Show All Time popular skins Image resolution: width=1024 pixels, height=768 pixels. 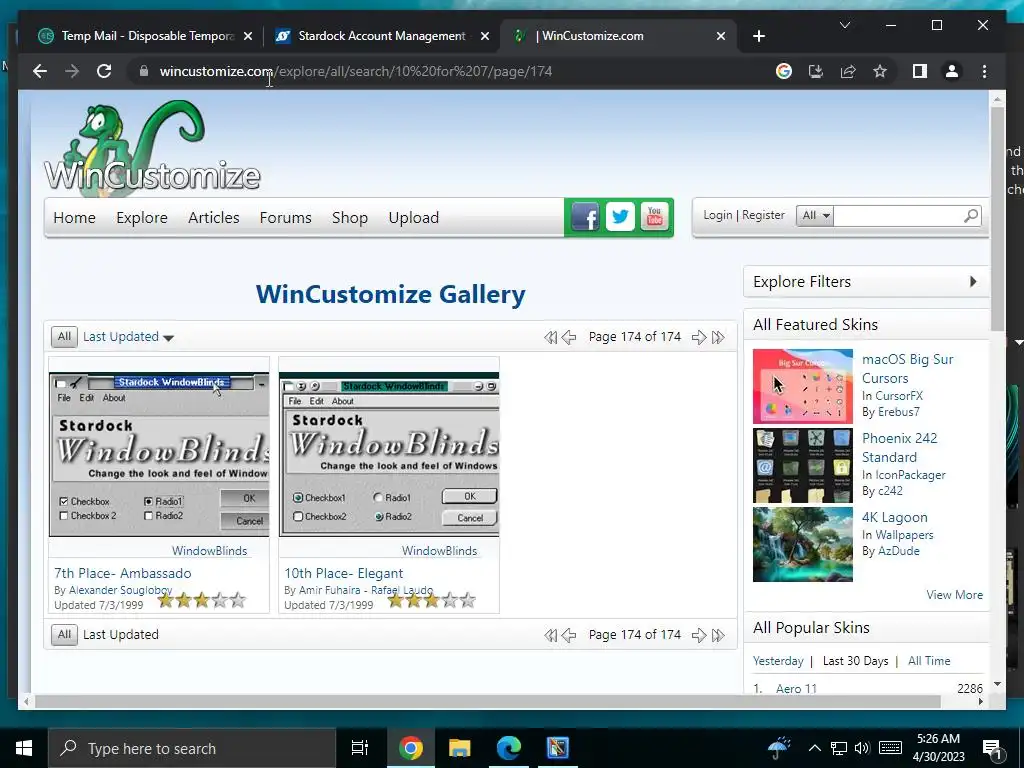(929, 661)
